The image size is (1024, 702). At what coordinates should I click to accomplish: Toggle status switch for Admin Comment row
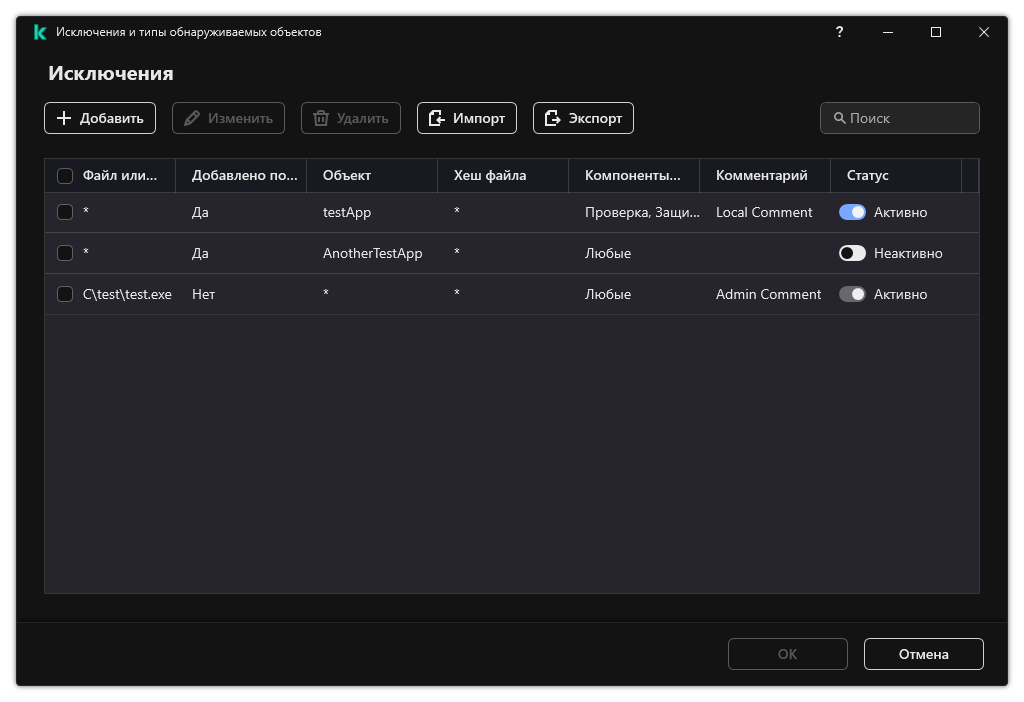point(852,294)
